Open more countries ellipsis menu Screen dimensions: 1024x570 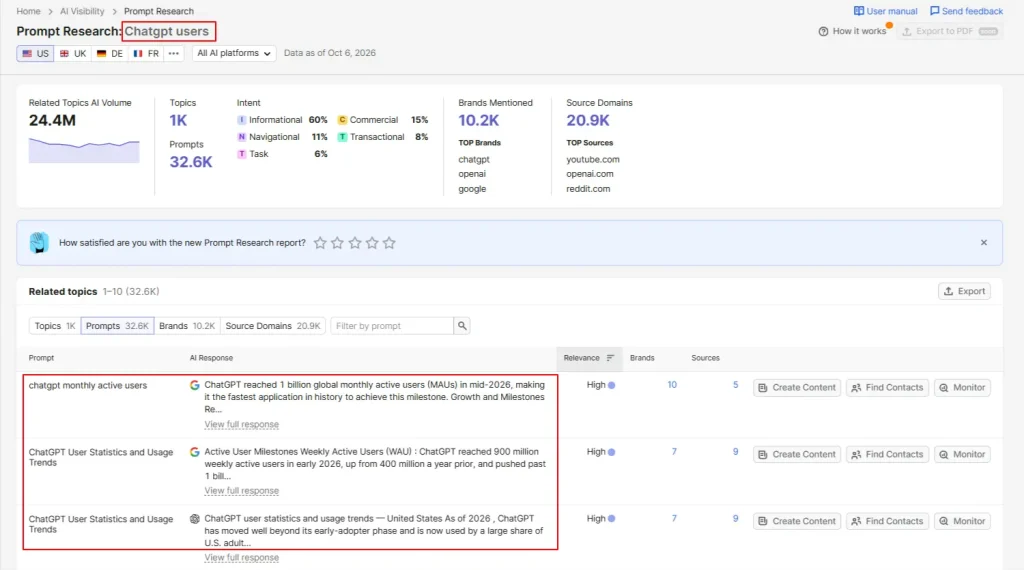click(x=174, y=54)
